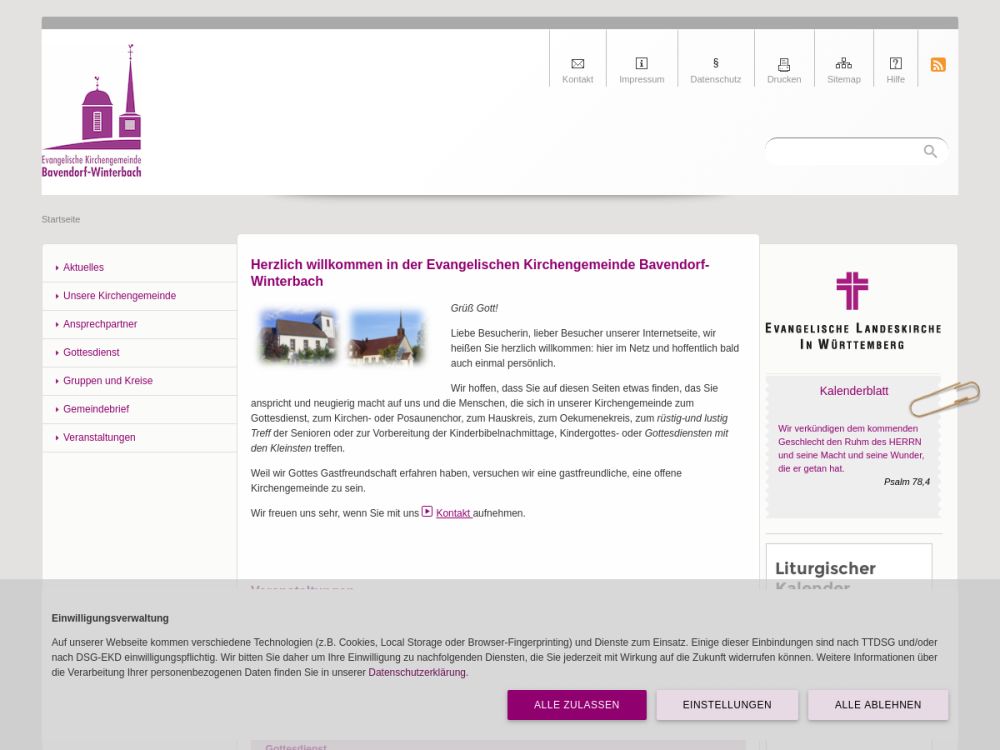Open the Impressum info icon
The height and width of the screenshot is (750, 1000).
pos(641,64)
